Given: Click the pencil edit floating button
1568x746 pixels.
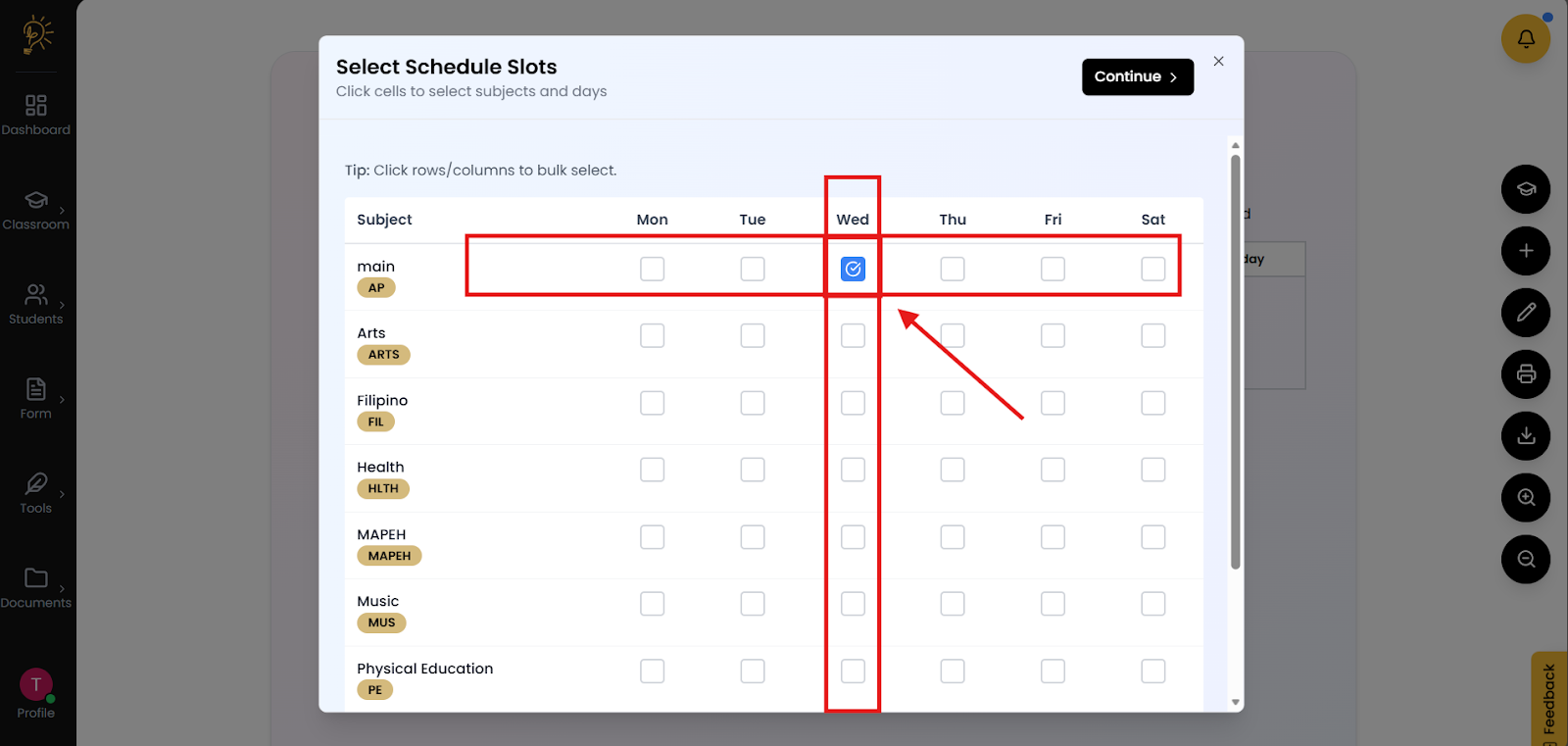Looking at the screenshot, I should (x=1526, y=313).
